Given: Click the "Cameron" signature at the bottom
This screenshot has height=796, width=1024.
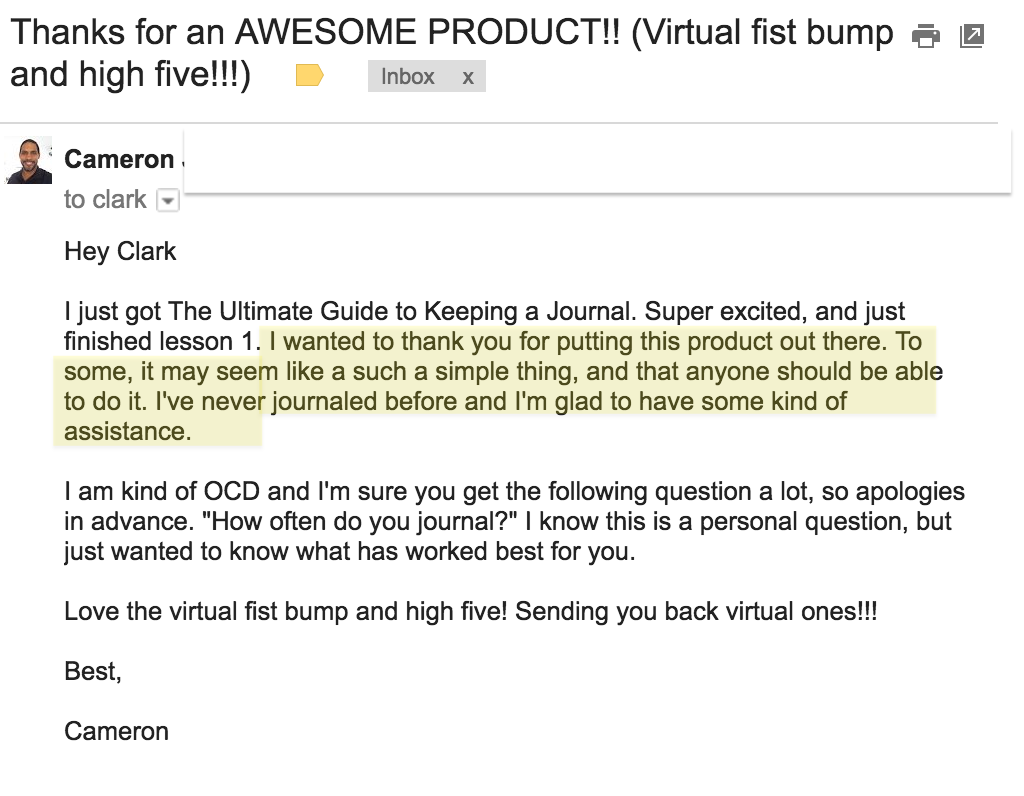Looking at the screenshot, I should tap(116, 731).
